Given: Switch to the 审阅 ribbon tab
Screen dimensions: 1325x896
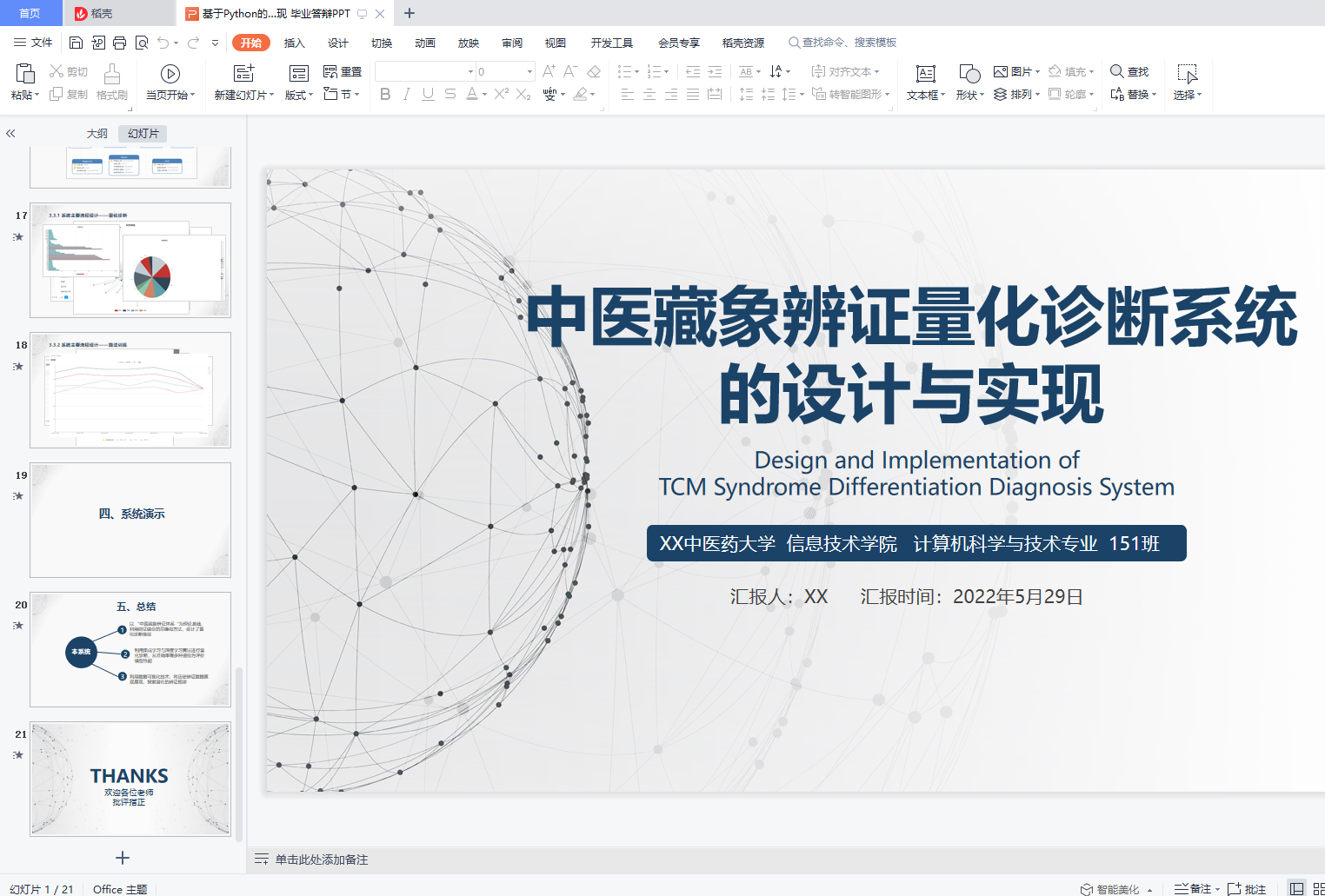Looking at the screenshot, I should [x=512, y=43].
